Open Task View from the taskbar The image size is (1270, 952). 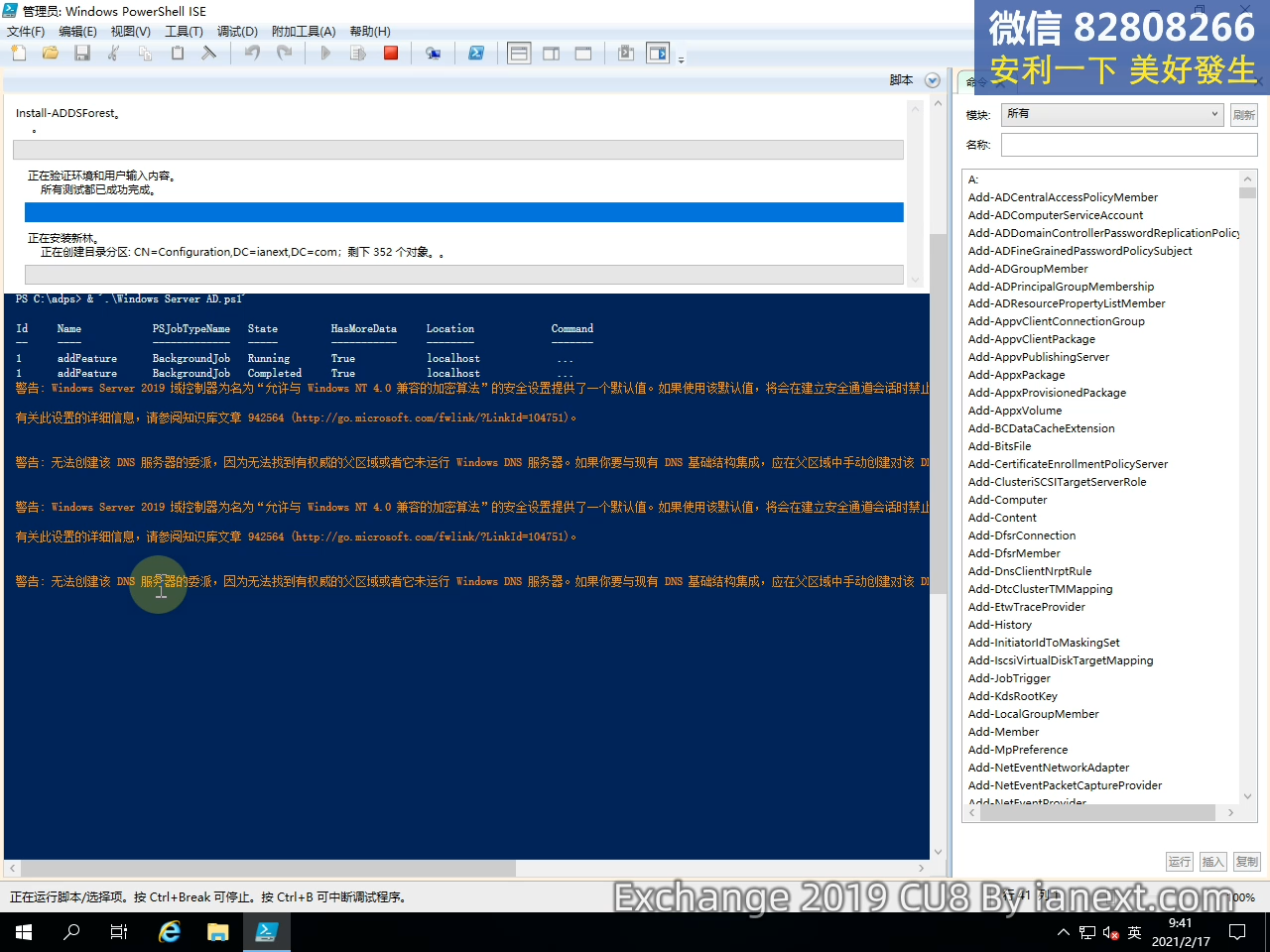[119, 932]
